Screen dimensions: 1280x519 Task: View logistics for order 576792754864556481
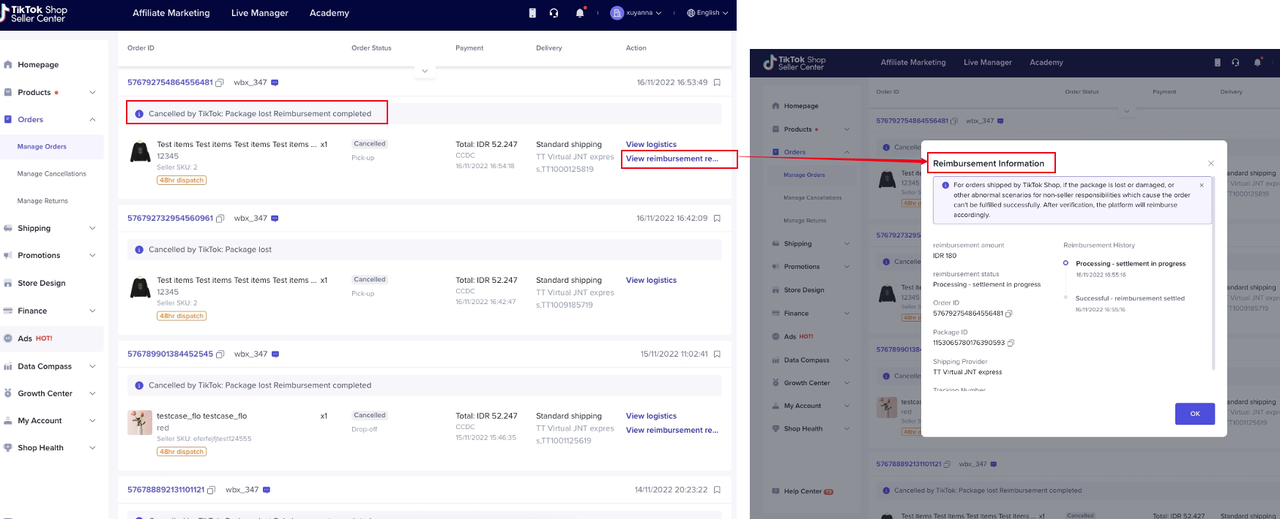[651, 144]
